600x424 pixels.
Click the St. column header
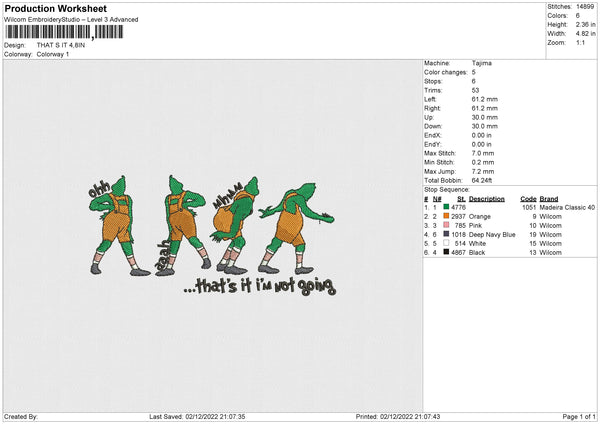point(461,198)
